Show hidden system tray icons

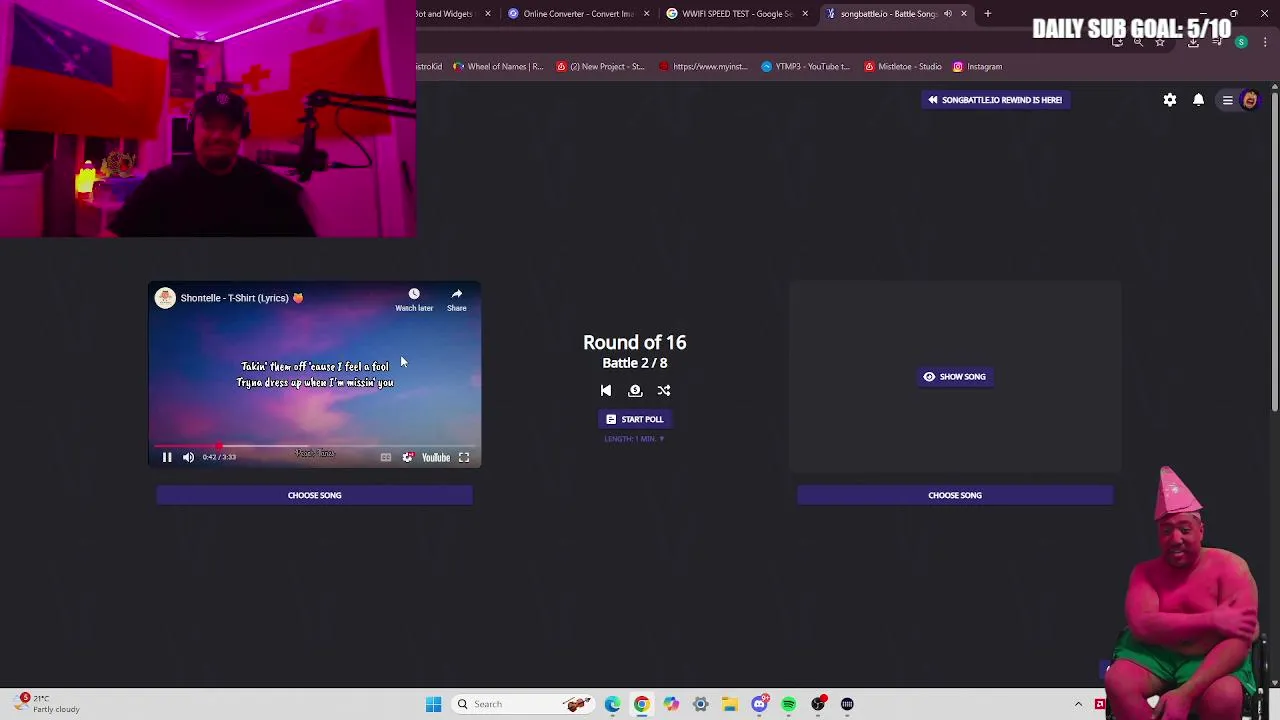click(x=1078, y=704)
